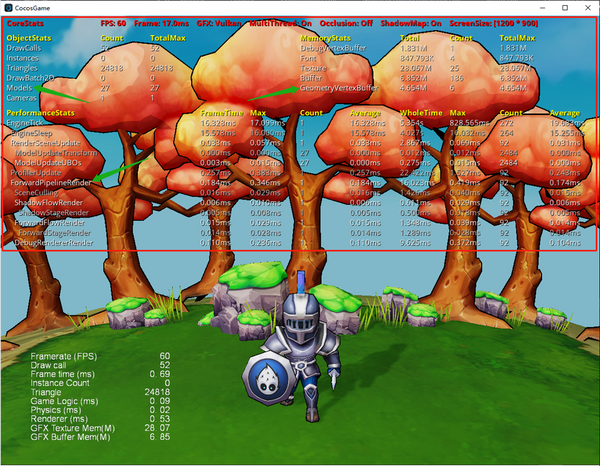600x466 pixels.
Task: Click the 'DrawCalls' row label
Action: (x=24, y=48)
